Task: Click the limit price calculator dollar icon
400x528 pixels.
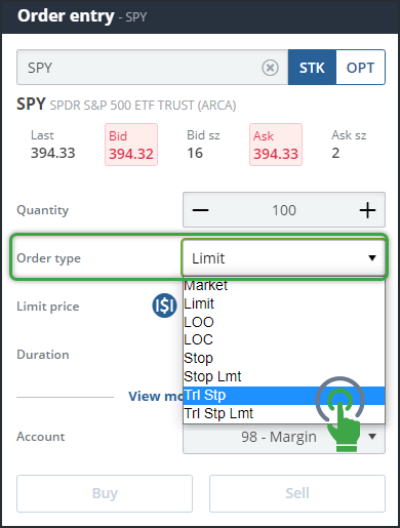Action: 164,305
